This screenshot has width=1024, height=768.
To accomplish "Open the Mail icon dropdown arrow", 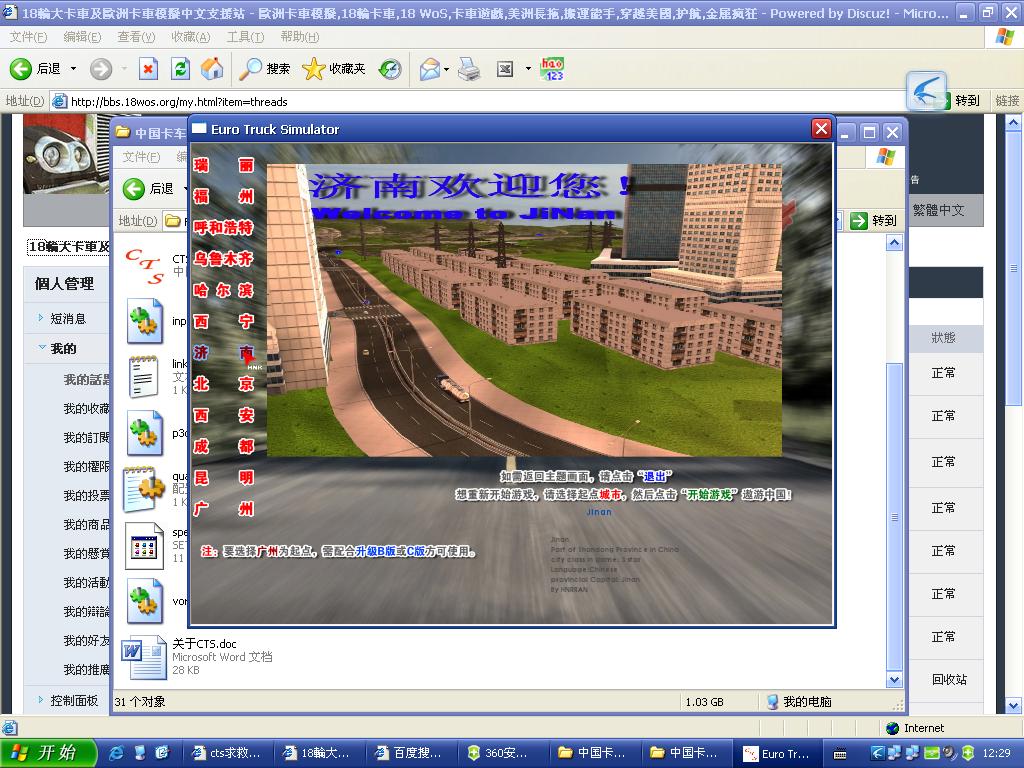I will 446,69.
